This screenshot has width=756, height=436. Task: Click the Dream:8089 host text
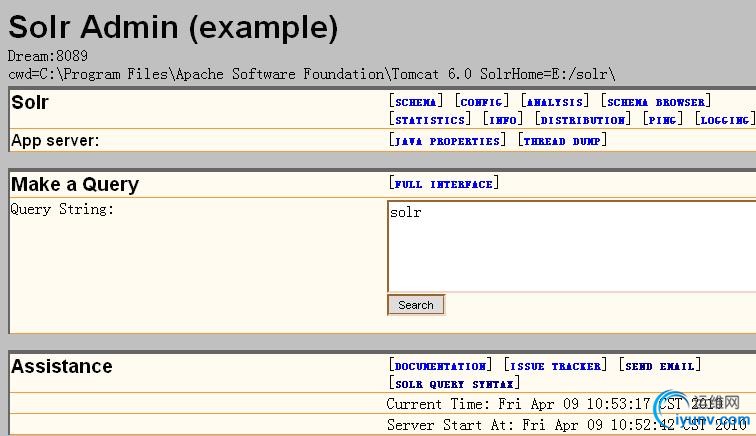click(48, 56)
